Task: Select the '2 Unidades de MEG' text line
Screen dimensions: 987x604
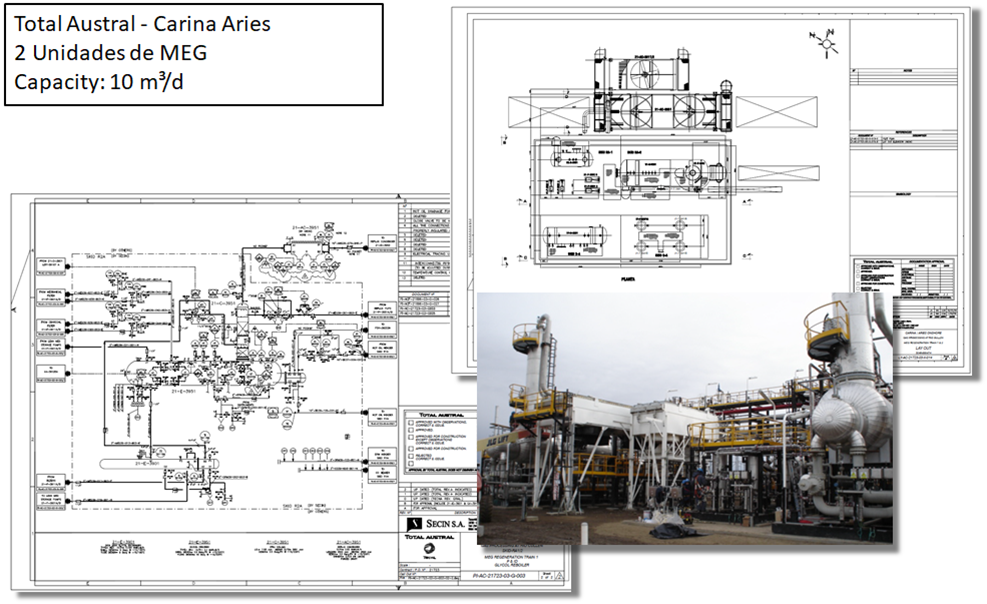Action: click(x=111, y=53)
